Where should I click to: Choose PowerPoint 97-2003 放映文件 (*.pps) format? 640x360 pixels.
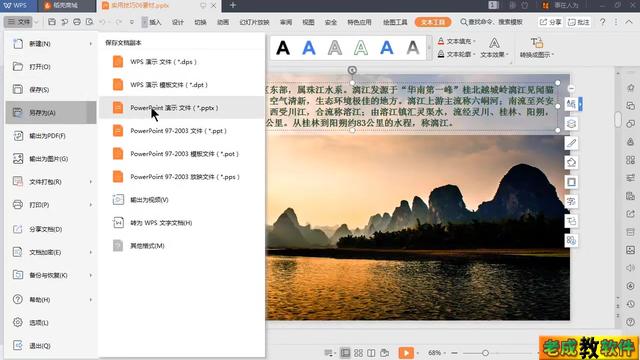click(182, 177)
